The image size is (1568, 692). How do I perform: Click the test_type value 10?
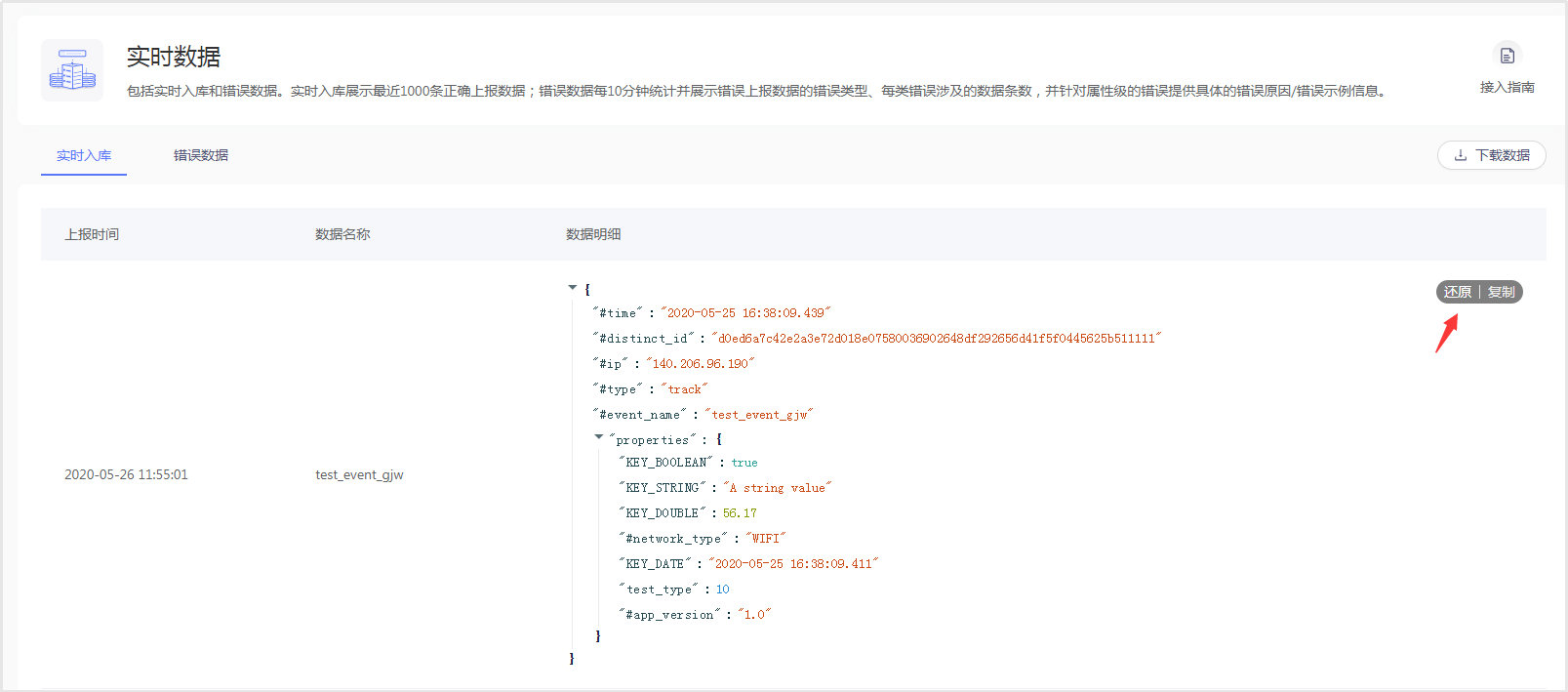(x=722, y=590)
